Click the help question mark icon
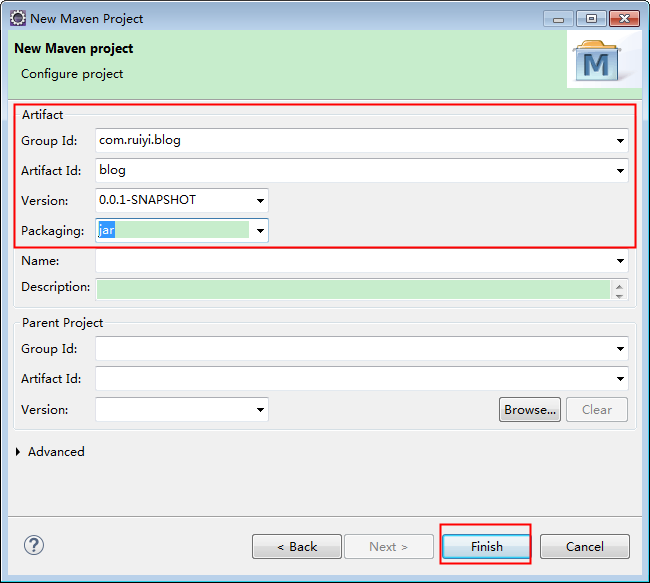 coord(34,545)
